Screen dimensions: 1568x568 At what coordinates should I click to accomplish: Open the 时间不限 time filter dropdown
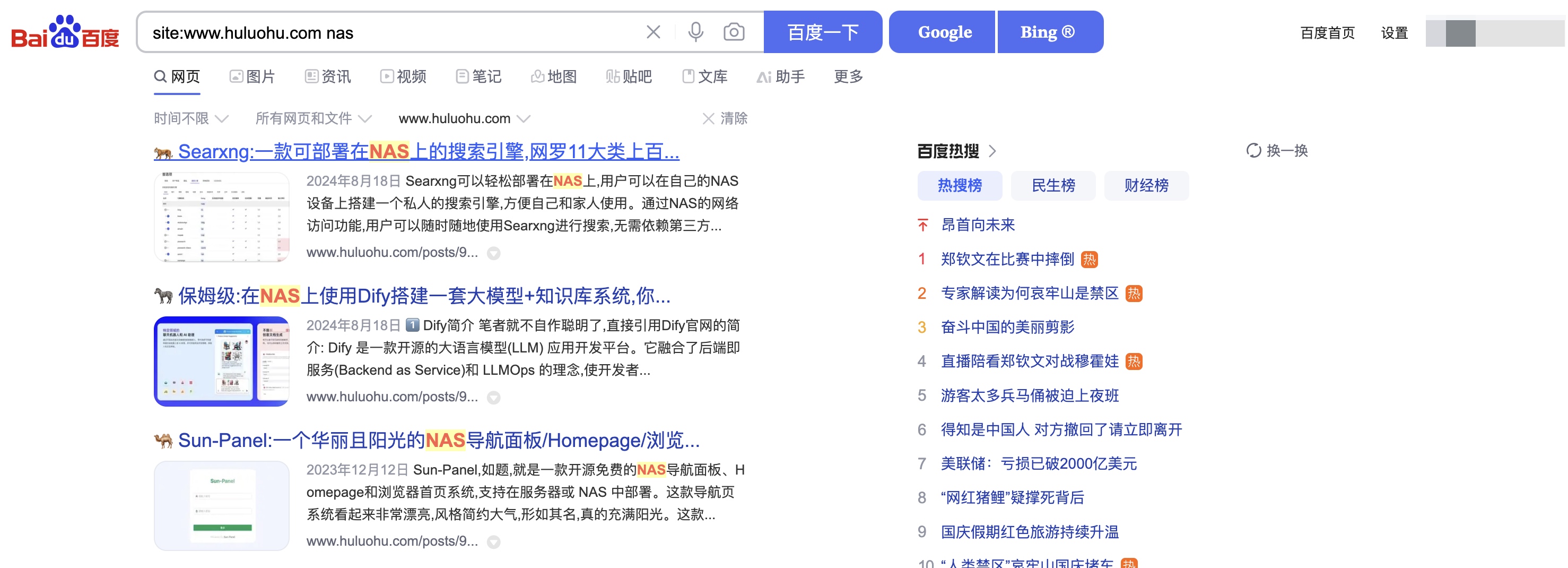point(190,118)
